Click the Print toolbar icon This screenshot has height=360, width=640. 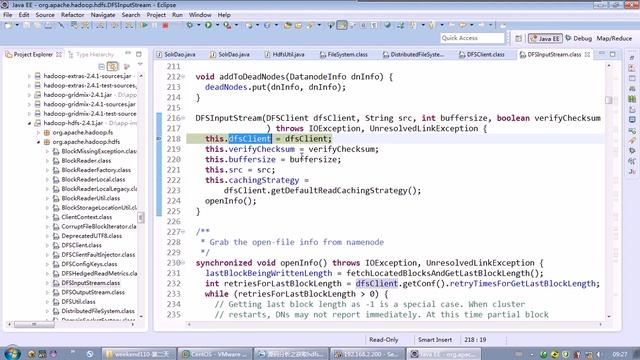coord(48,25)
